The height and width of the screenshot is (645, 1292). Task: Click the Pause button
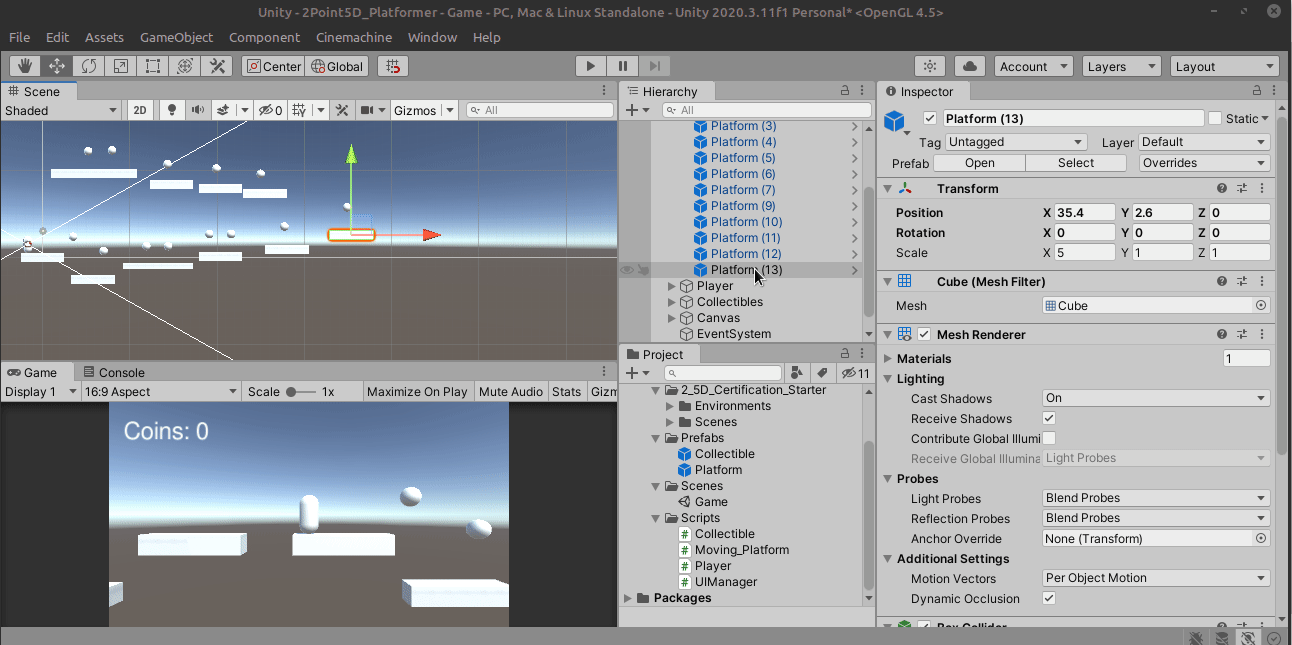tap(622, 66)
